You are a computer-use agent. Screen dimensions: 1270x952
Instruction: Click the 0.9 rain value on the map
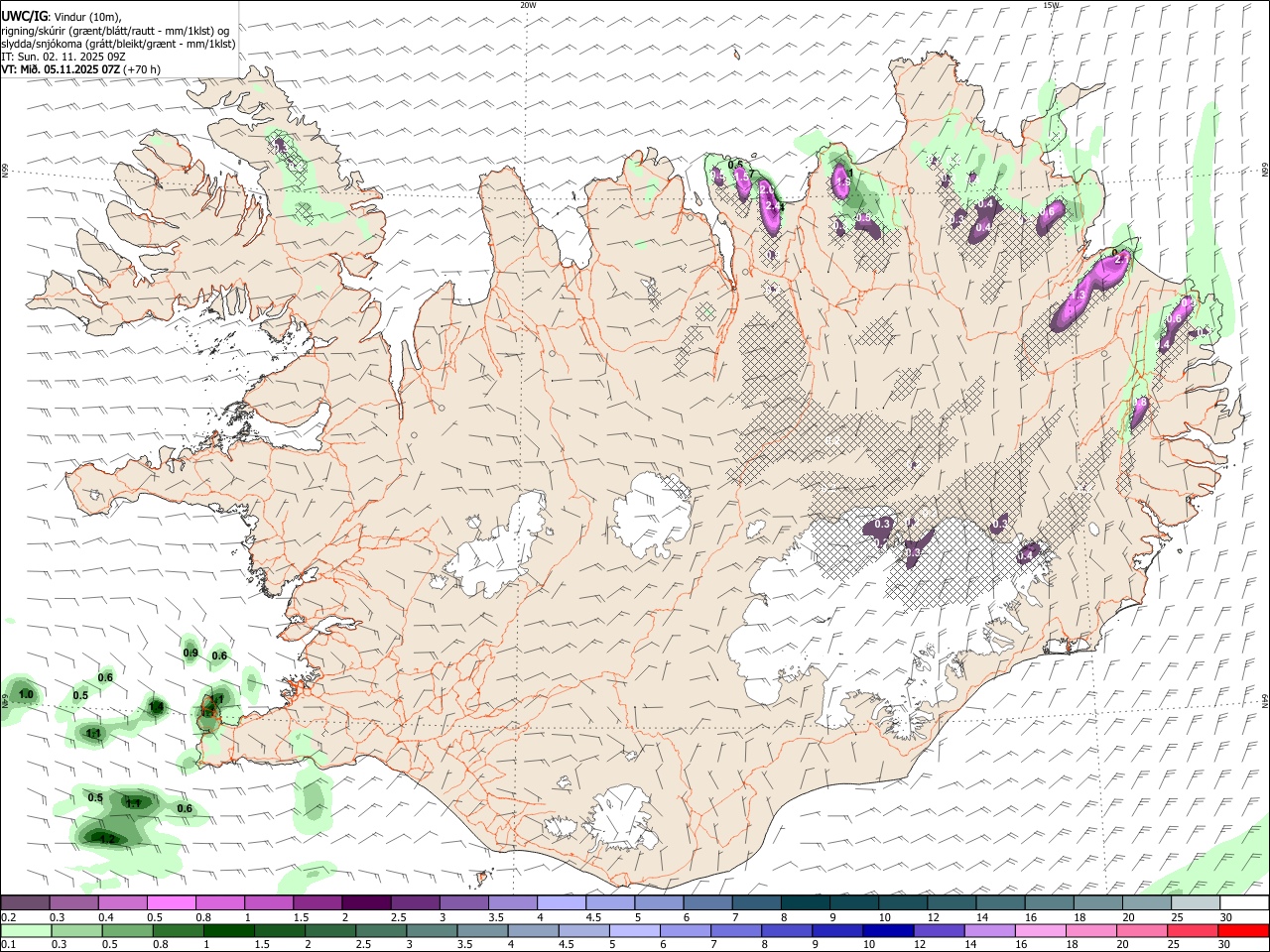pos(190,653)
